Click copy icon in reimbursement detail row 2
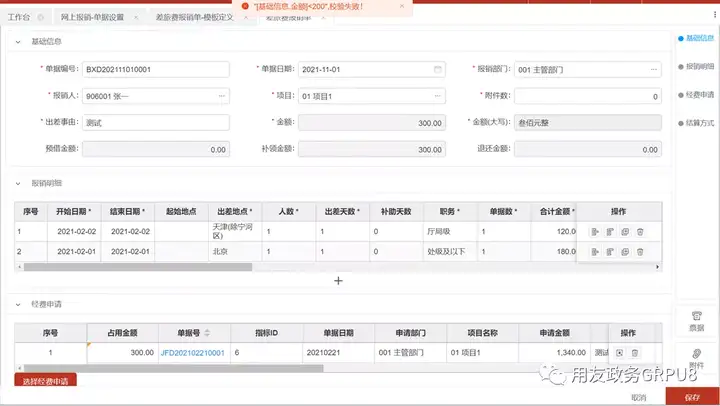This screenshot has width=720, height=406. point(625,252)
